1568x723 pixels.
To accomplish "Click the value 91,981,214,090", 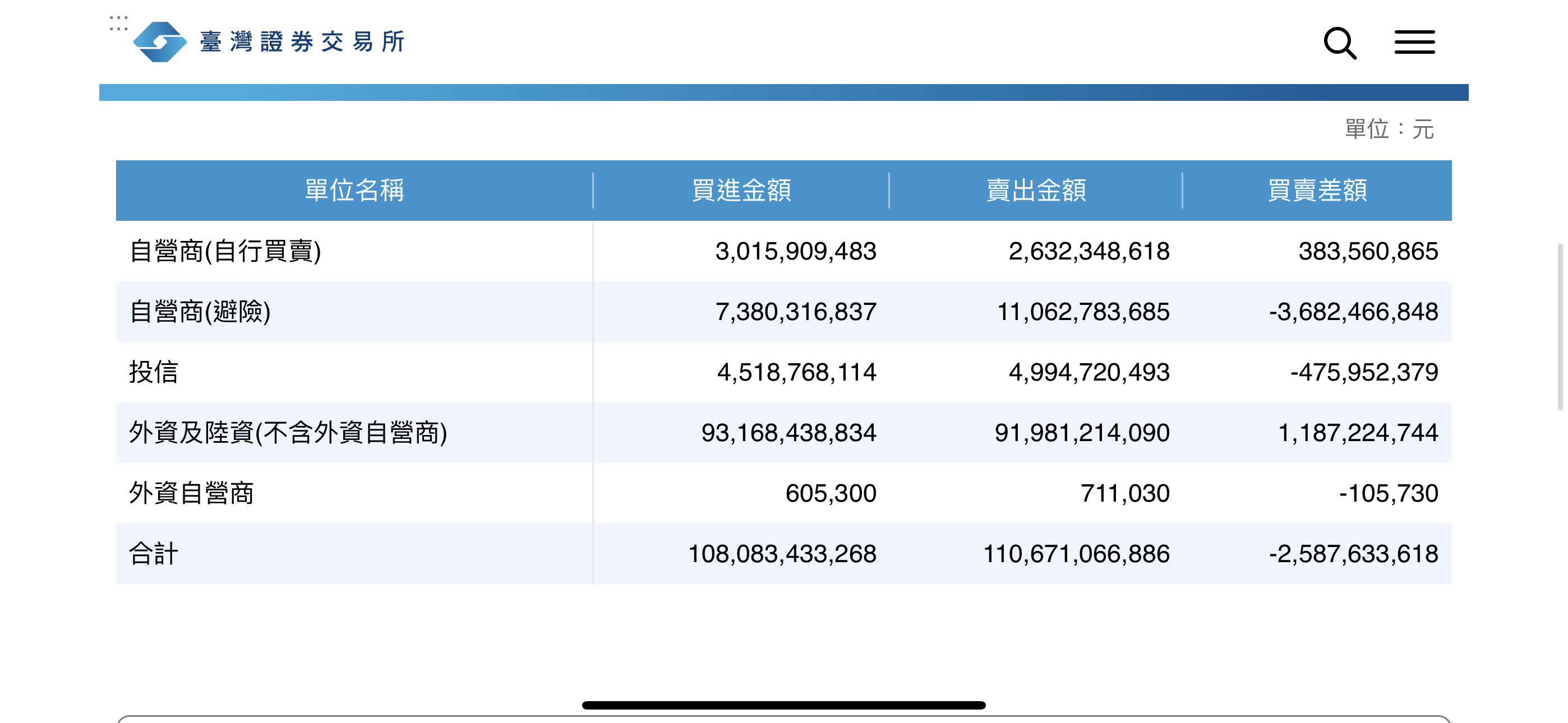I will pos(1082,433).
